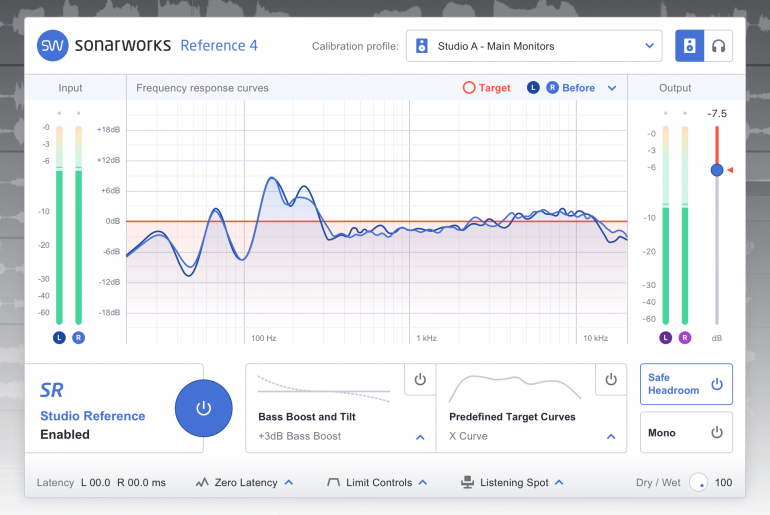Click the Limit Controls curve icon
Screen dimensions: 770x515
tap(333, 483)
